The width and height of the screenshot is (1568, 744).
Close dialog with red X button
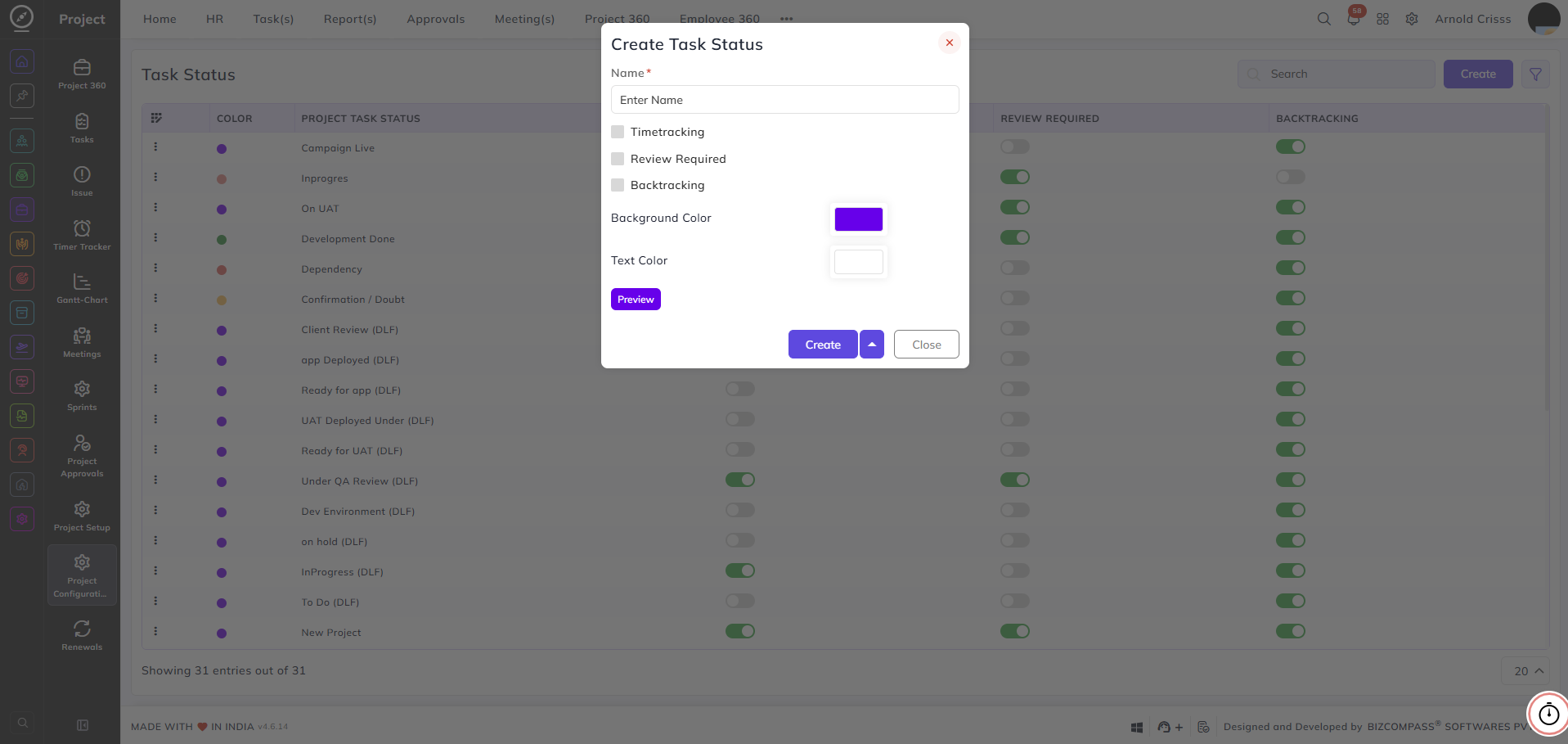950,43
